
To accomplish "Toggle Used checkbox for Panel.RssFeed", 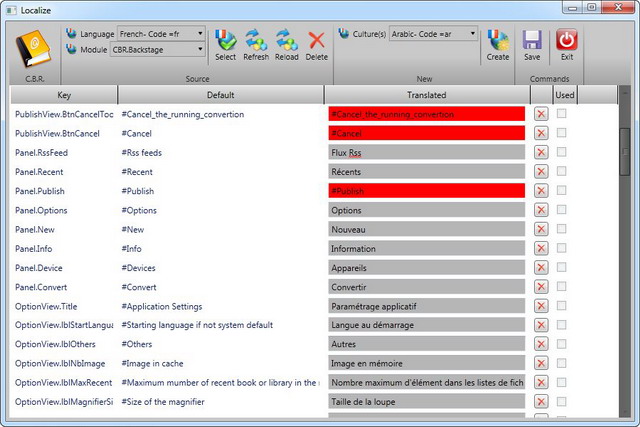I will pos(562,152).
